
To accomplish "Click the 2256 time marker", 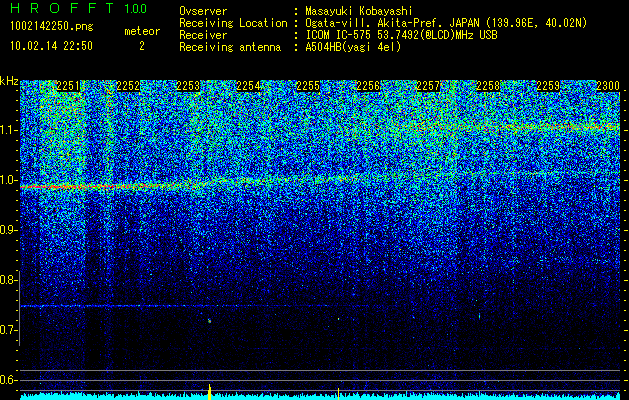I will tap(368, 86).
